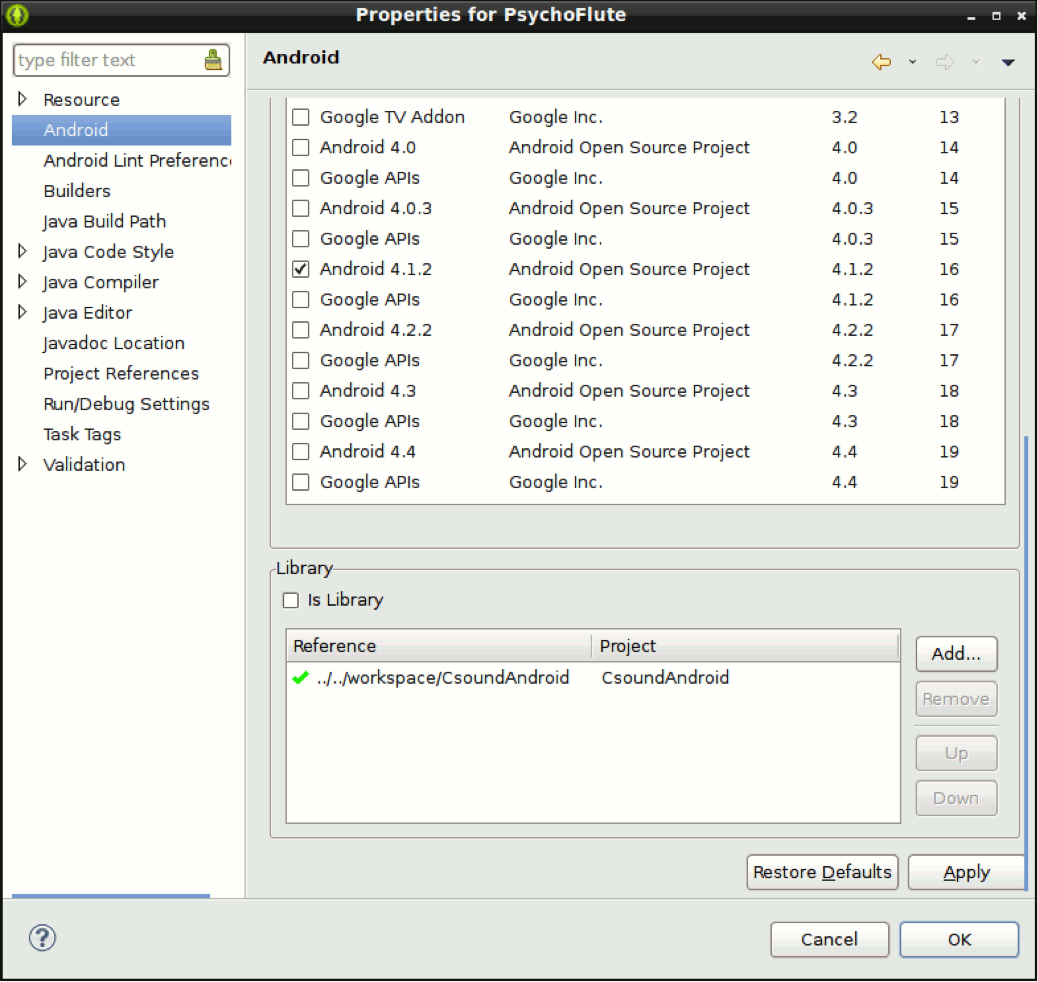The image size is (1038, 982).
Task: Expand the Validation node
Action: 23,465
